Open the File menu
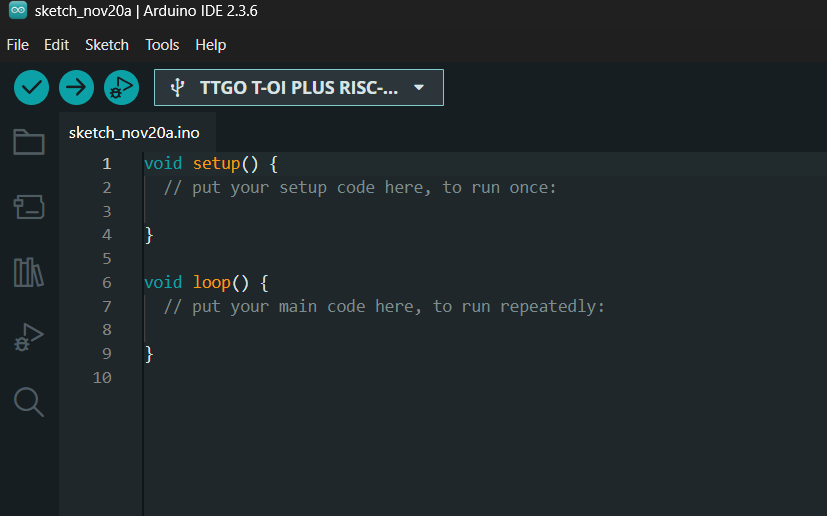Image resolution: width=827 pixels, height=516 pixels. (x=17, y=45)
